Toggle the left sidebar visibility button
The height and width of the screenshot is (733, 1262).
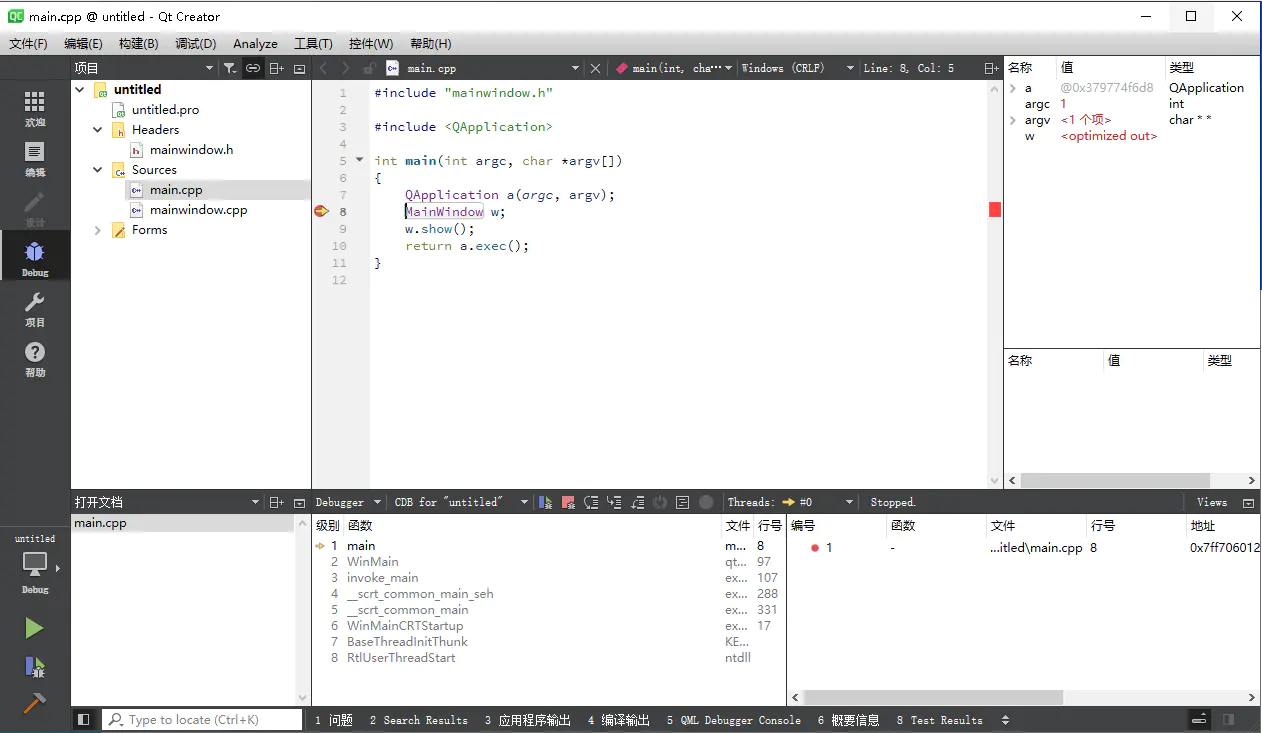tap(84, 720)
